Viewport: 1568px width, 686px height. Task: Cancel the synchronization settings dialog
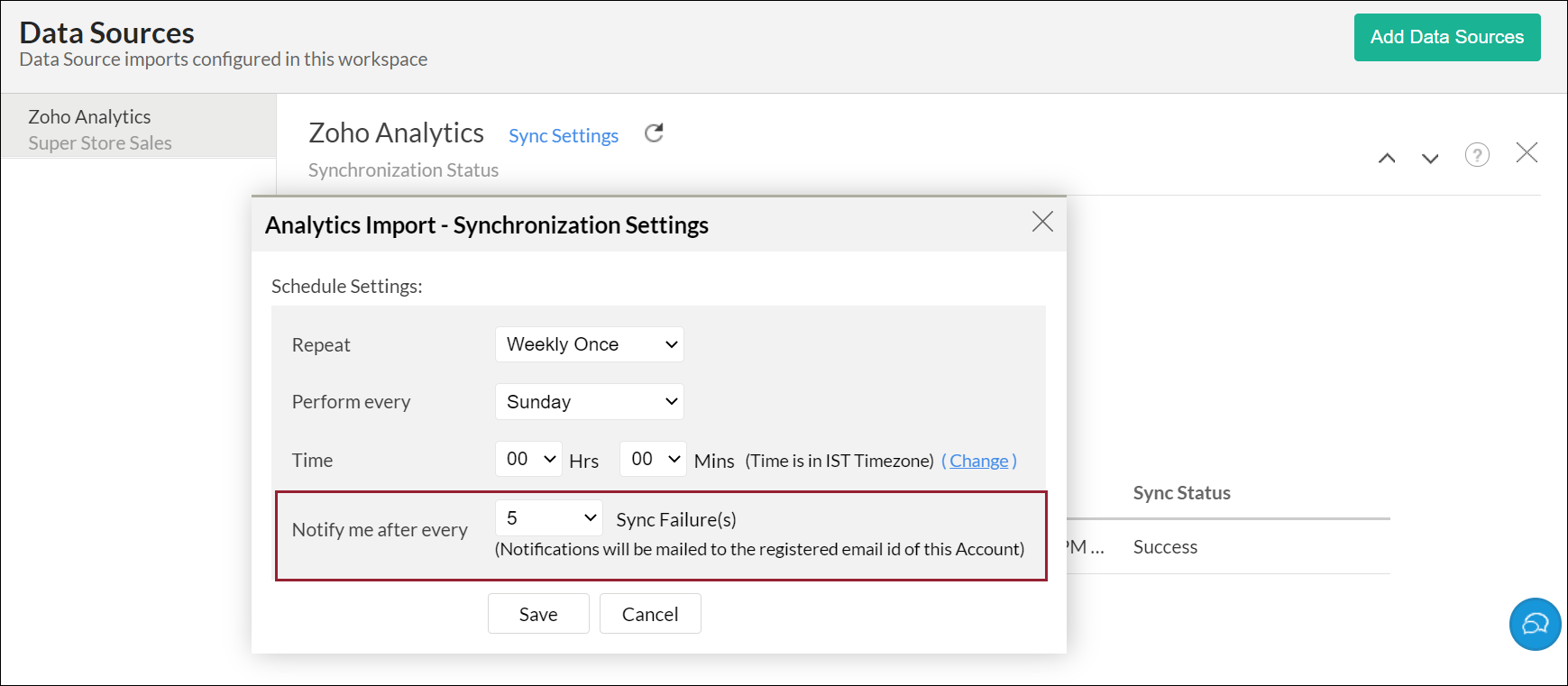coord(650,614)
